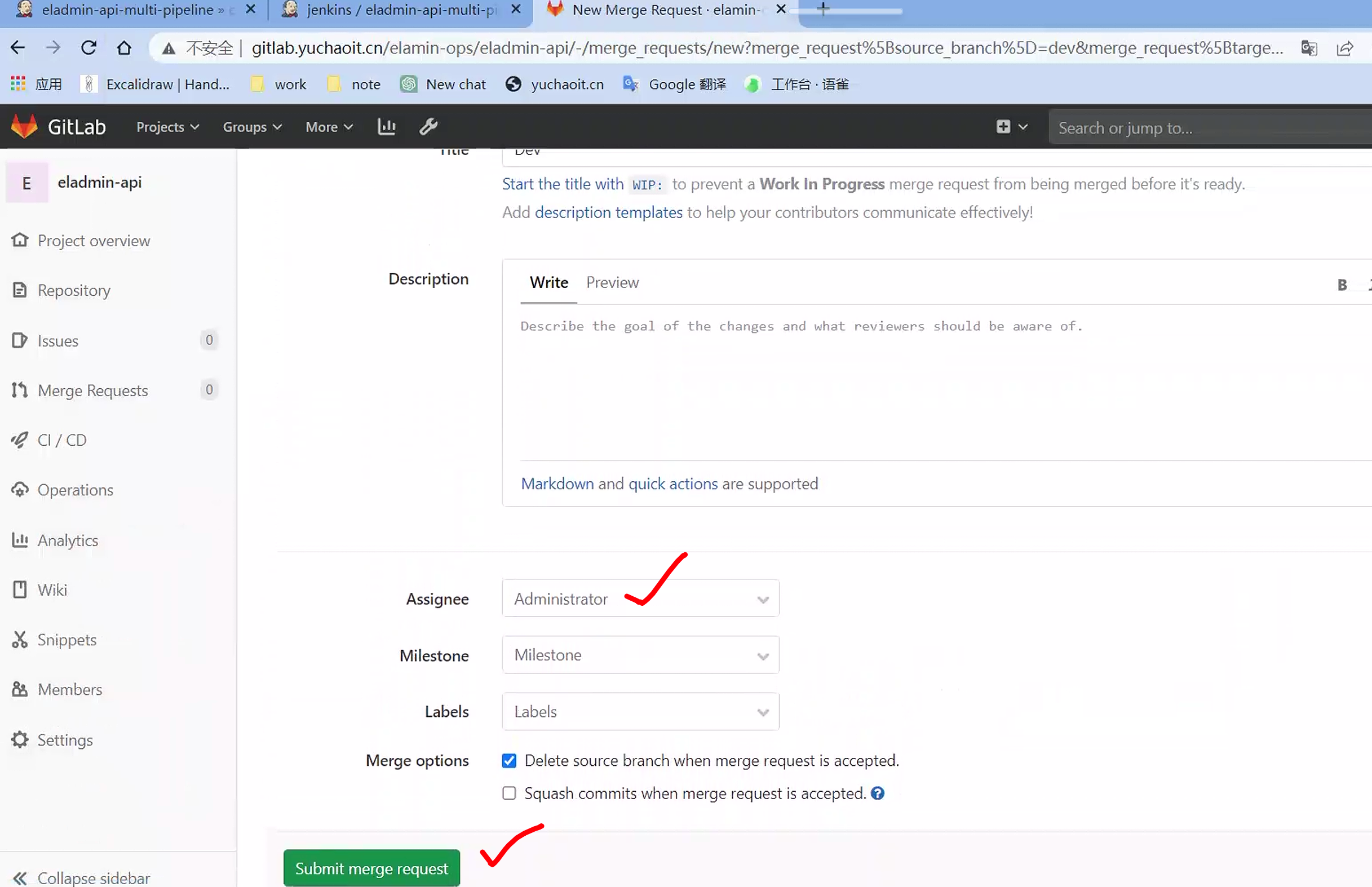Screen dimensions: 1372x887
Task: Open Admin Area wrench icon
Action: 428,126
